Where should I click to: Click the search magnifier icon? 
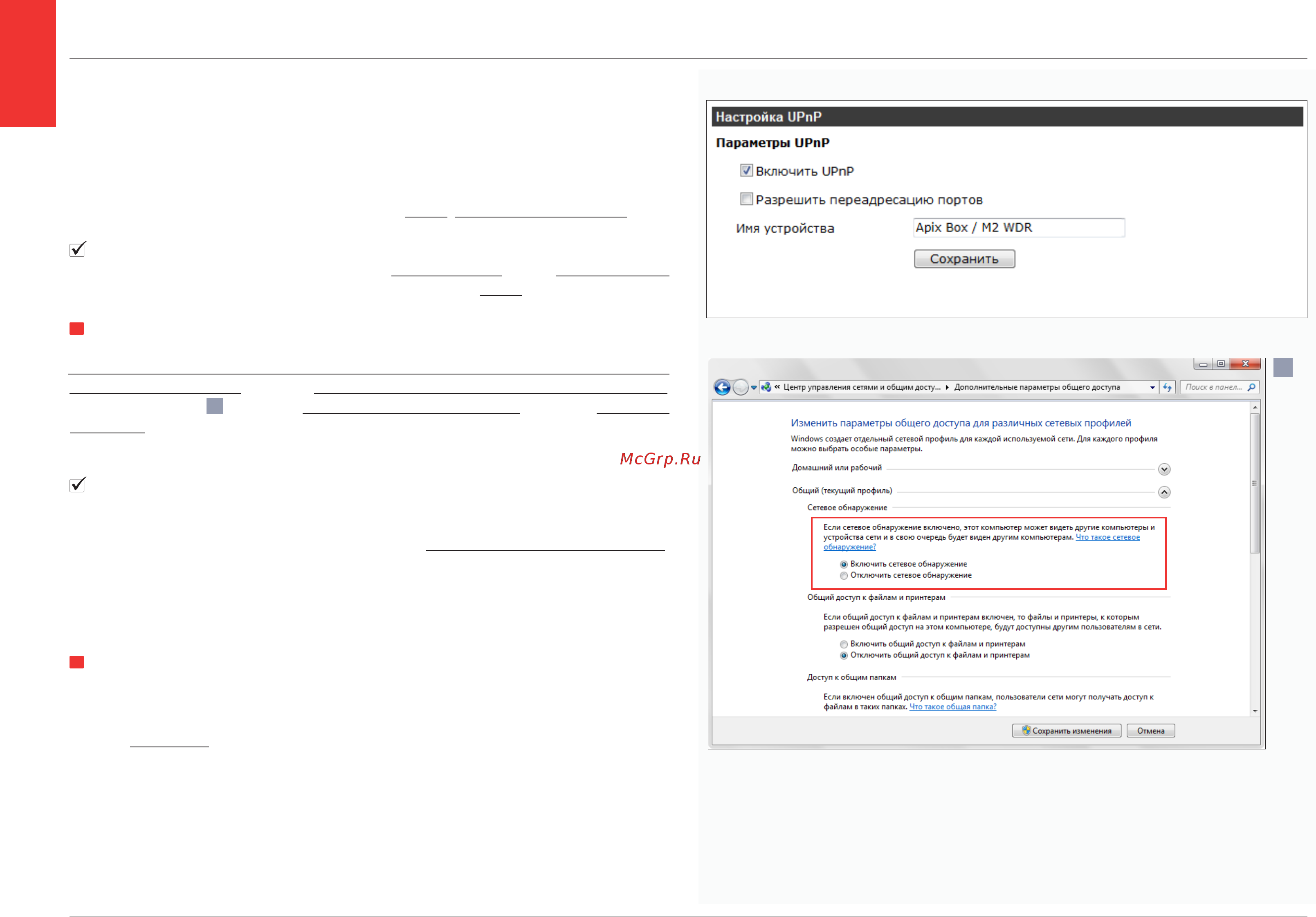(x=1251, y=388)
